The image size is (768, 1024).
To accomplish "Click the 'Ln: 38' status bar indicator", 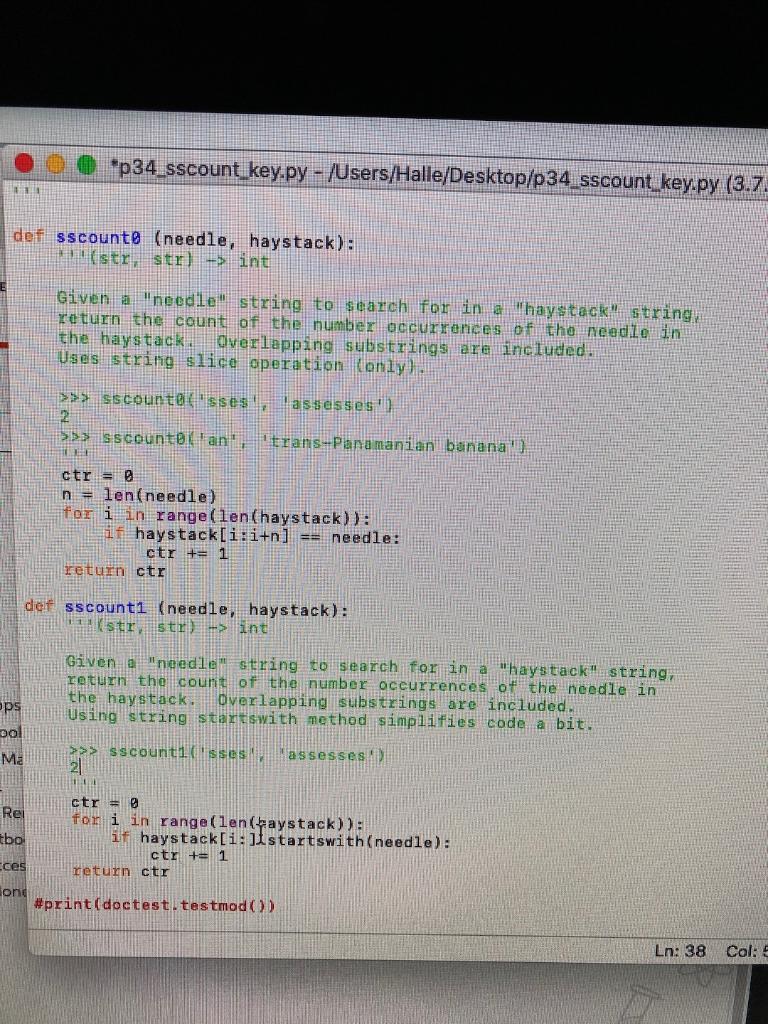I will (679, 951).
